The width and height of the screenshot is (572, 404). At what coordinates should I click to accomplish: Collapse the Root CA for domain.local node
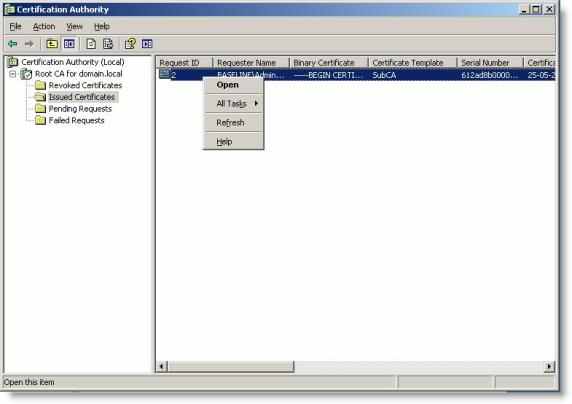(x=13, y=74)
